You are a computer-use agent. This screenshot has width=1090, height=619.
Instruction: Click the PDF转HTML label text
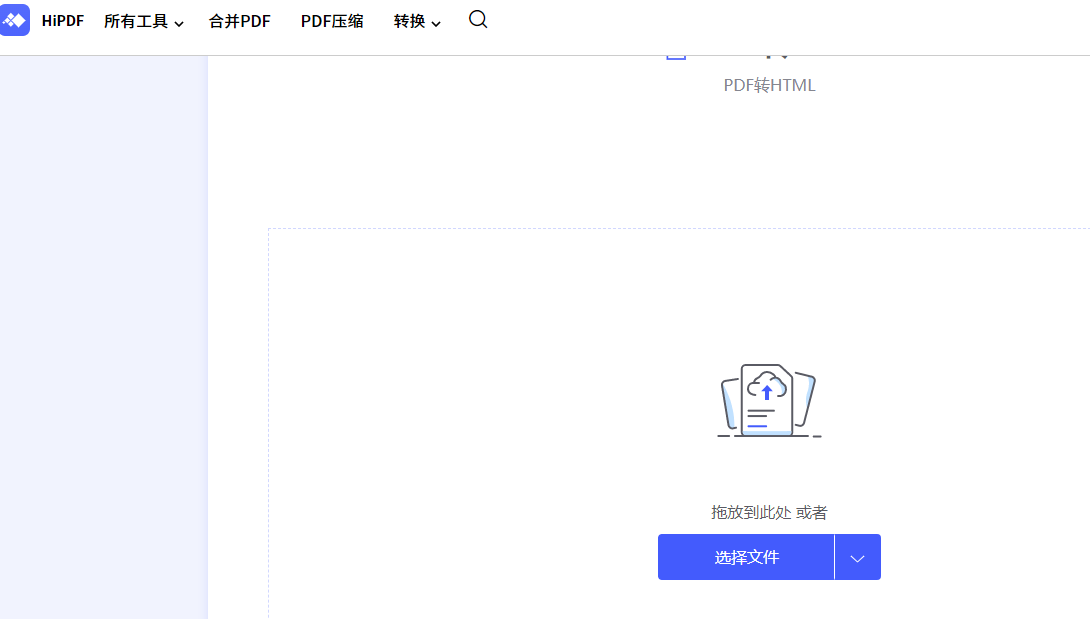(x=771, y=85)
